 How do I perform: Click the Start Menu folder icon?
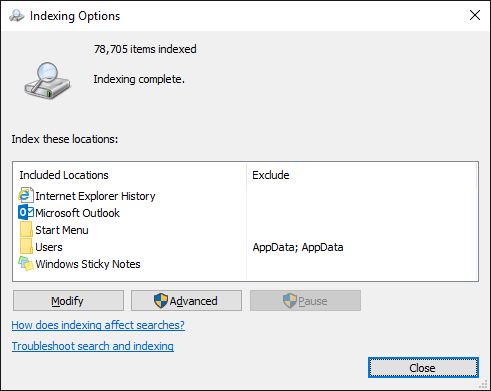coord(26,230)
